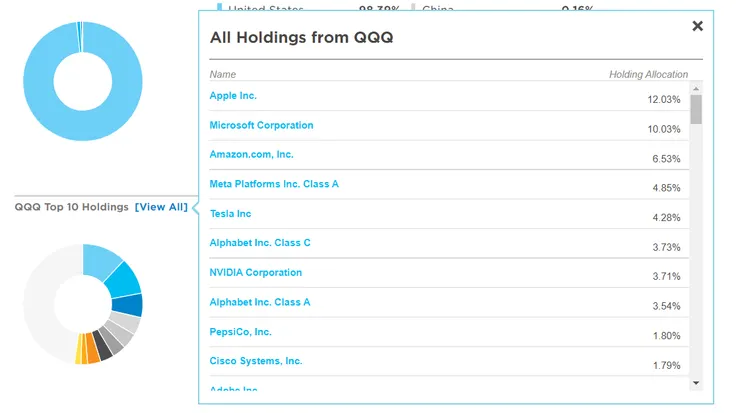Click the Holding Allocation column header

pos(648,75)
